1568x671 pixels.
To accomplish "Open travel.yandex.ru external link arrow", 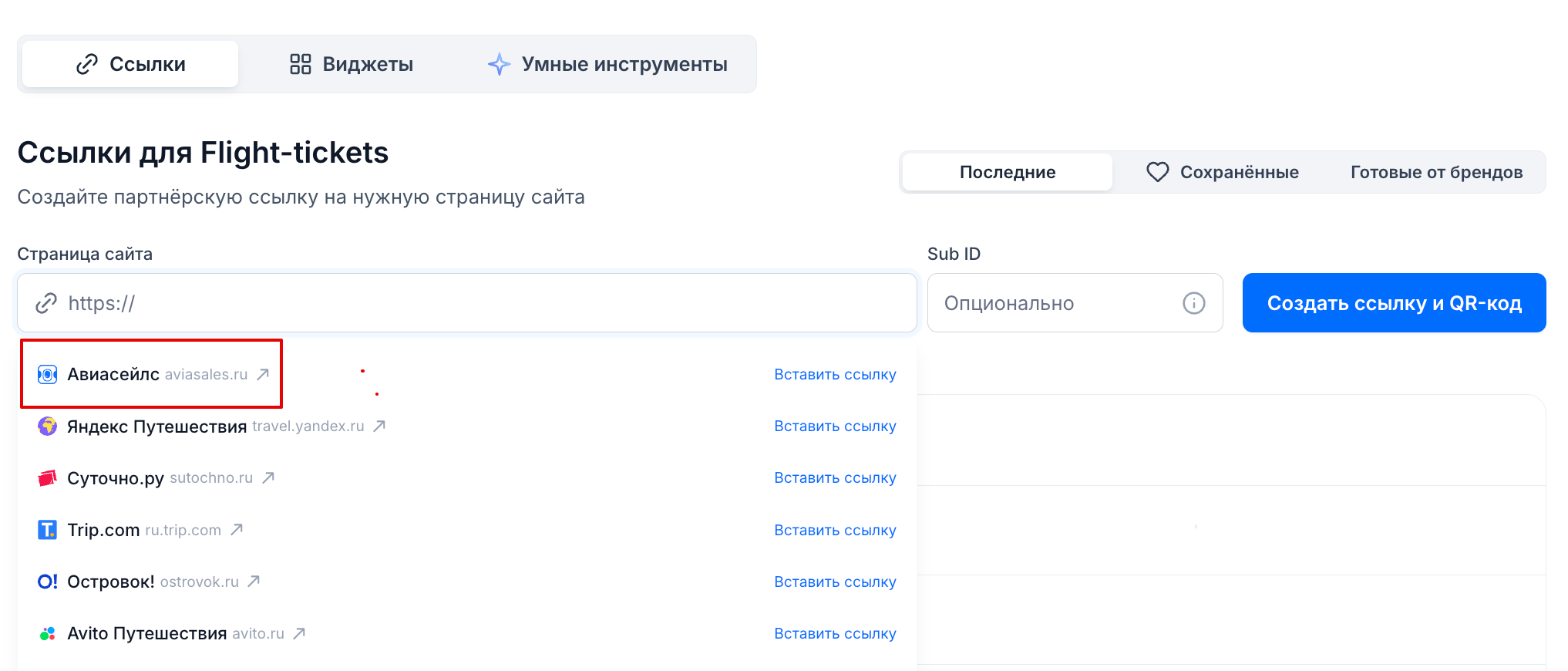I will pyautogui.click(x=379, y=426).
